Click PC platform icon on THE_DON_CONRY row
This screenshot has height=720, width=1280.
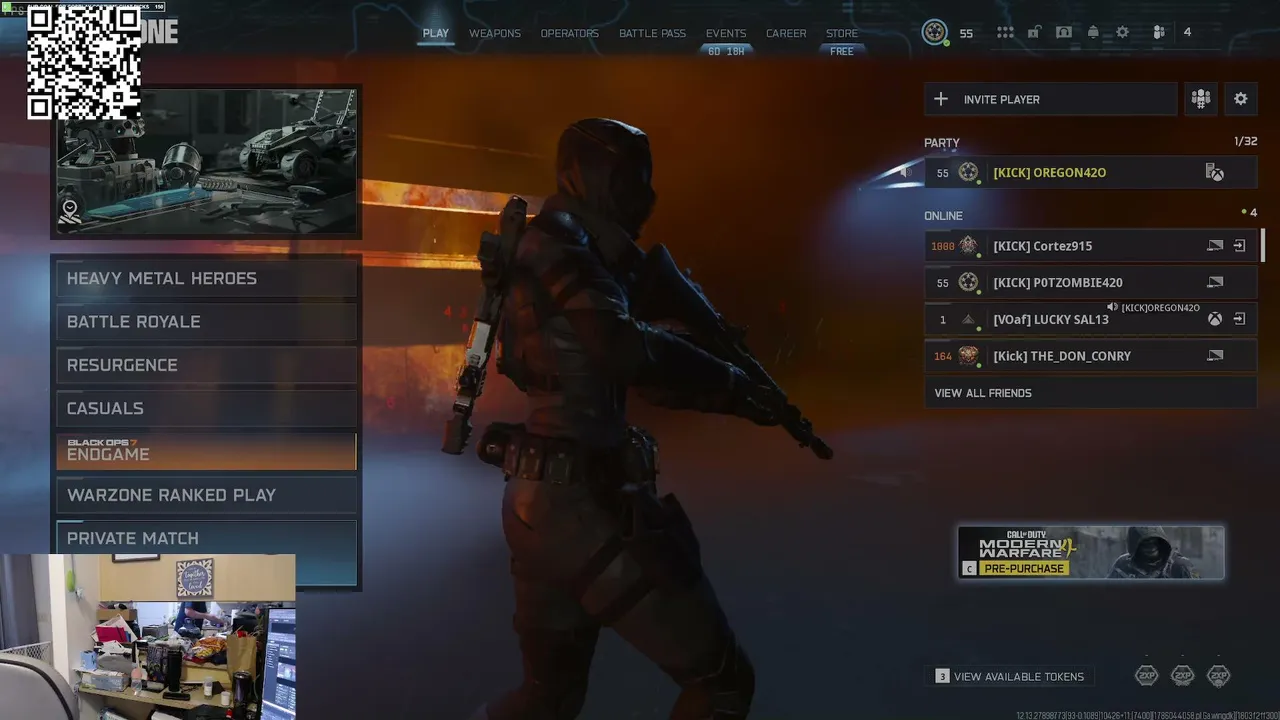[x=1215, y=356]
